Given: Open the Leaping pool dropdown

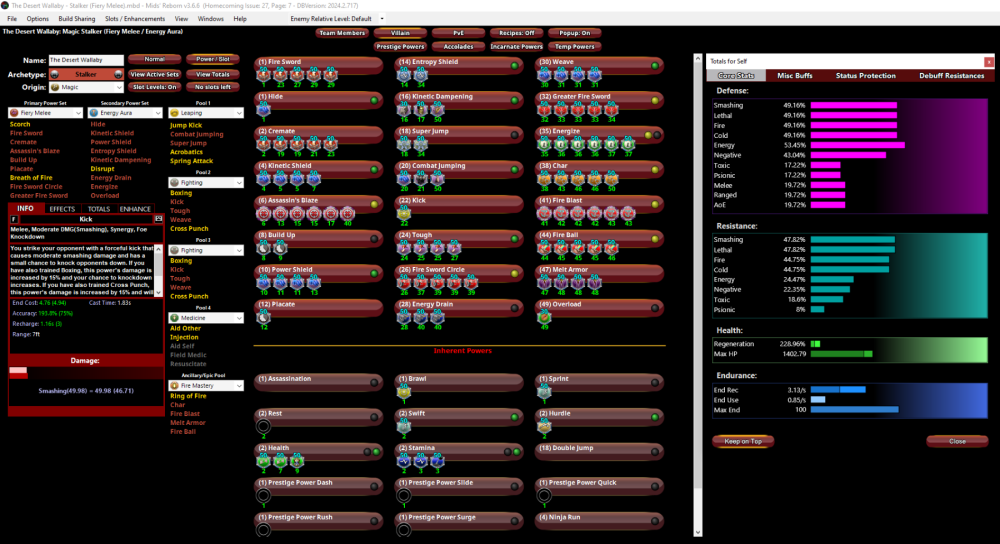Looking at the screenshot, I should (x=206, y=113).
